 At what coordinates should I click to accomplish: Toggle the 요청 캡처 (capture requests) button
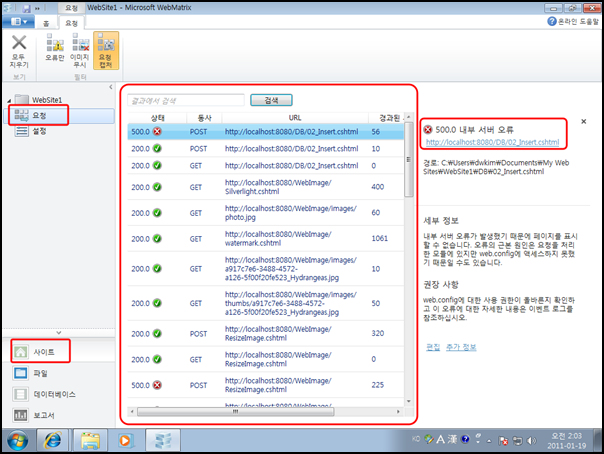(106, 50)
